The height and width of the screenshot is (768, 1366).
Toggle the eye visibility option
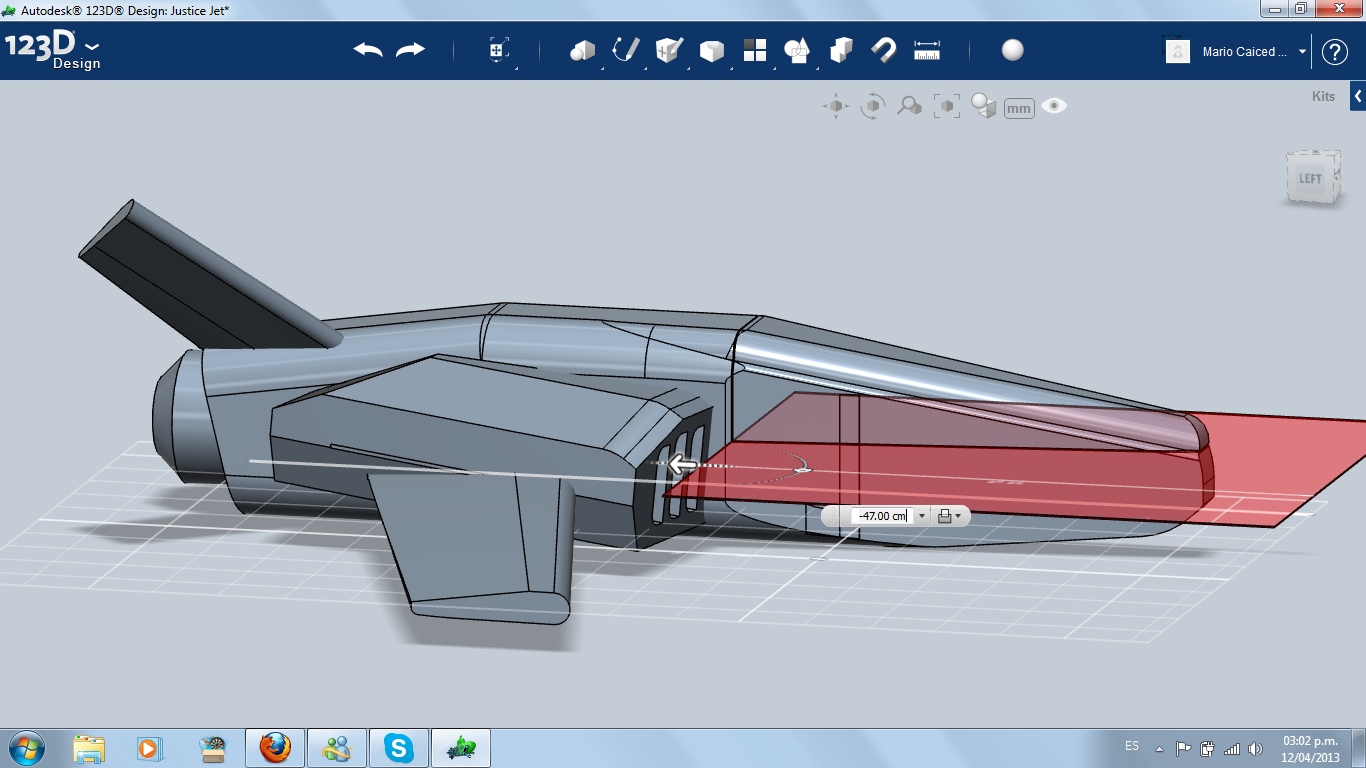click(1054, 105)
